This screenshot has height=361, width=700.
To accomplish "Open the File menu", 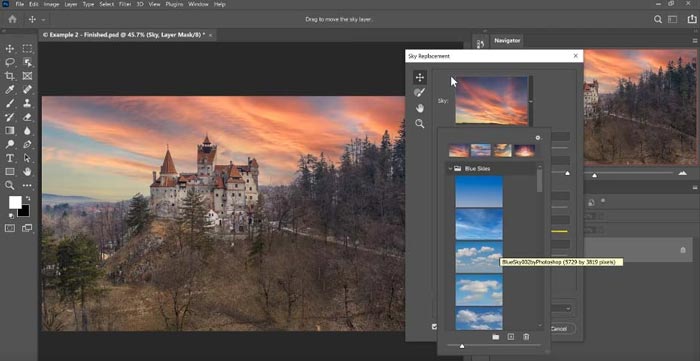I will point(19,4).
